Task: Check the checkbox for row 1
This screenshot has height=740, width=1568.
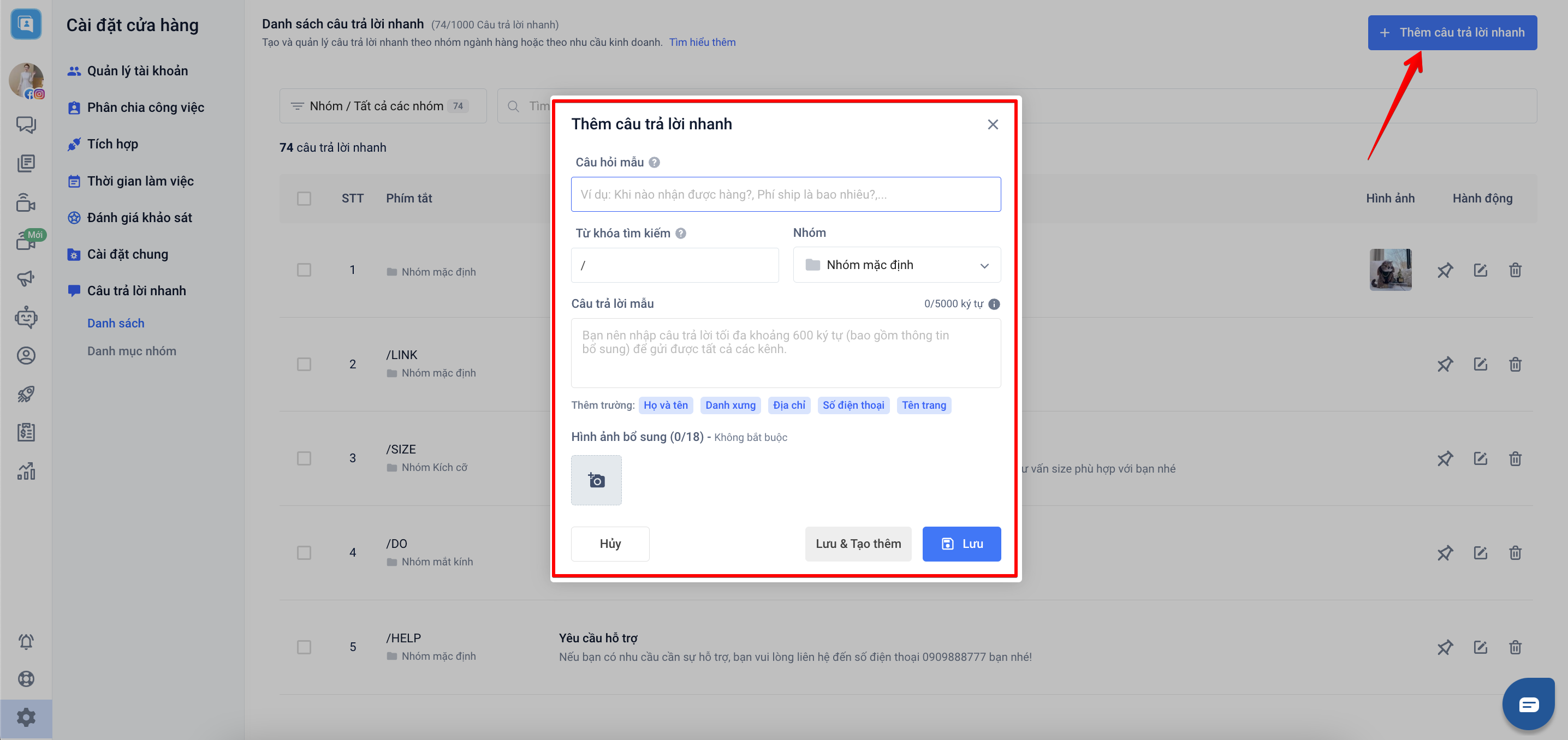Action: 304,270
